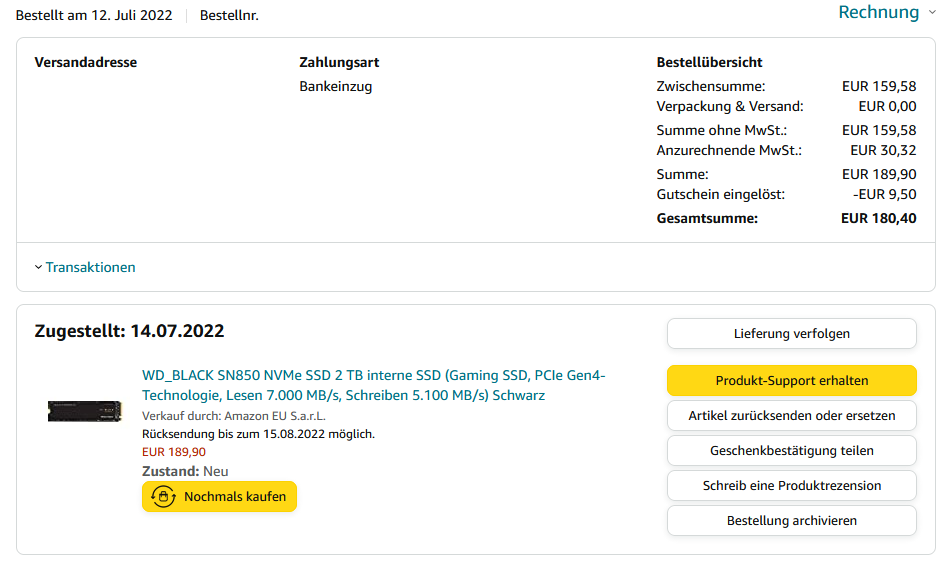Click the small chevron before Transaktionen
Image resolution: width=943 pixels, height=564 pixels.
coord(38,267)
